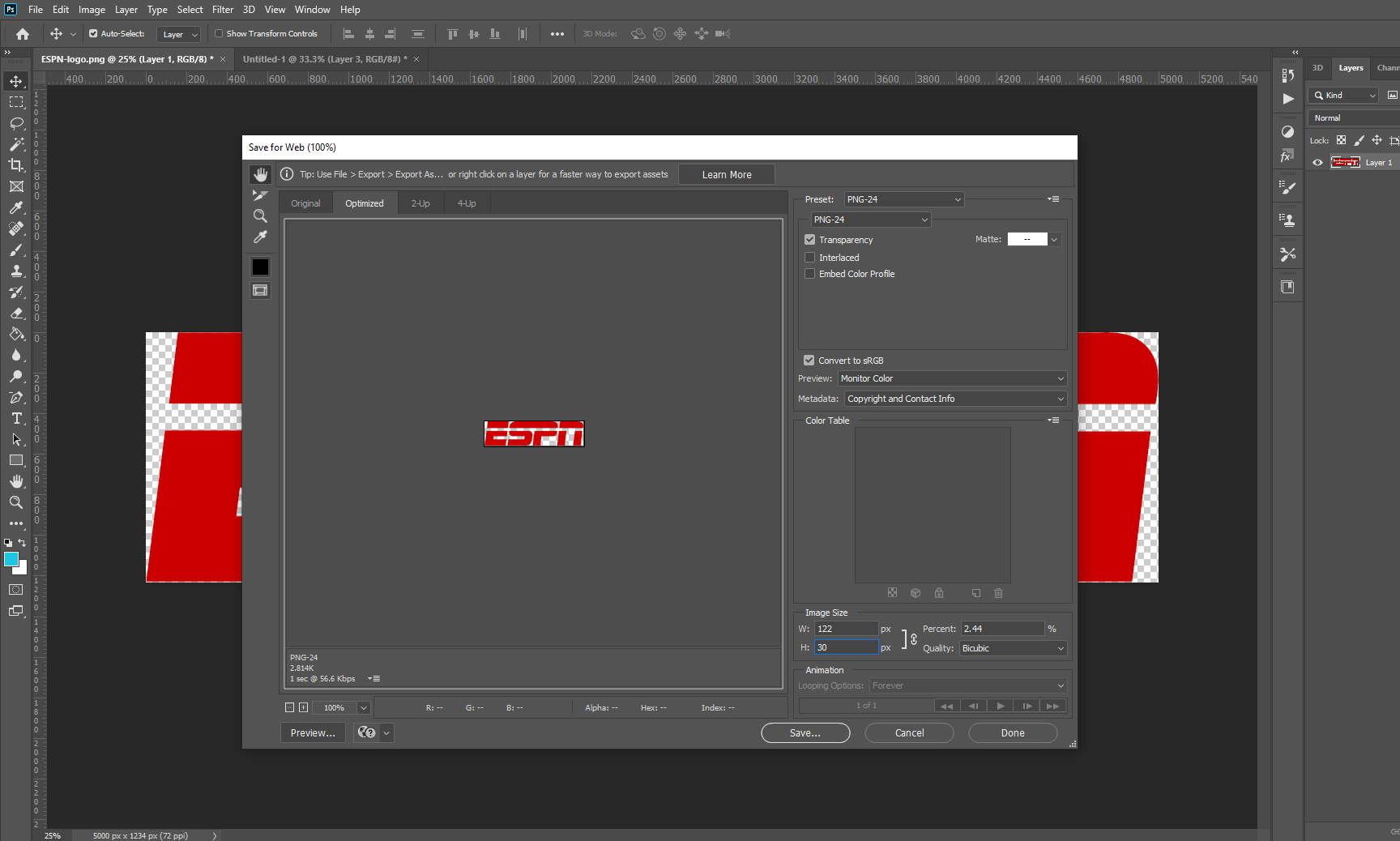Select the Crop tool
1400x841 pixels.
(16, 165)
